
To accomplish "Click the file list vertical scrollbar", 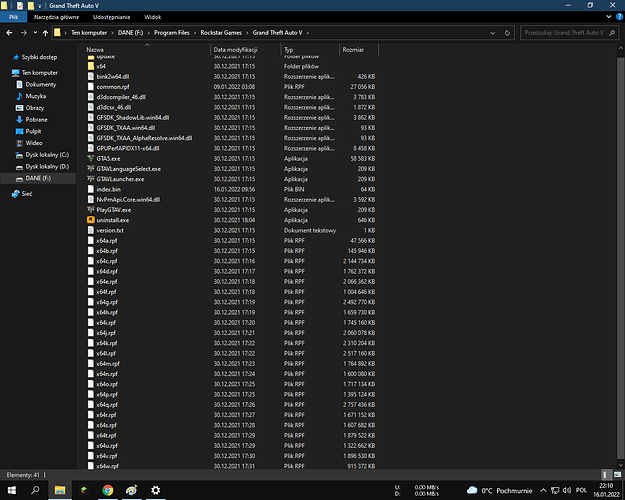I will pyautogui.click(x=620, y=257).
